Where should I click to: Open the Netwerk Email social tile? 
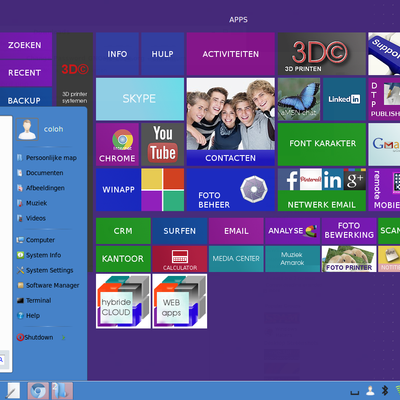tap(322, 190)
